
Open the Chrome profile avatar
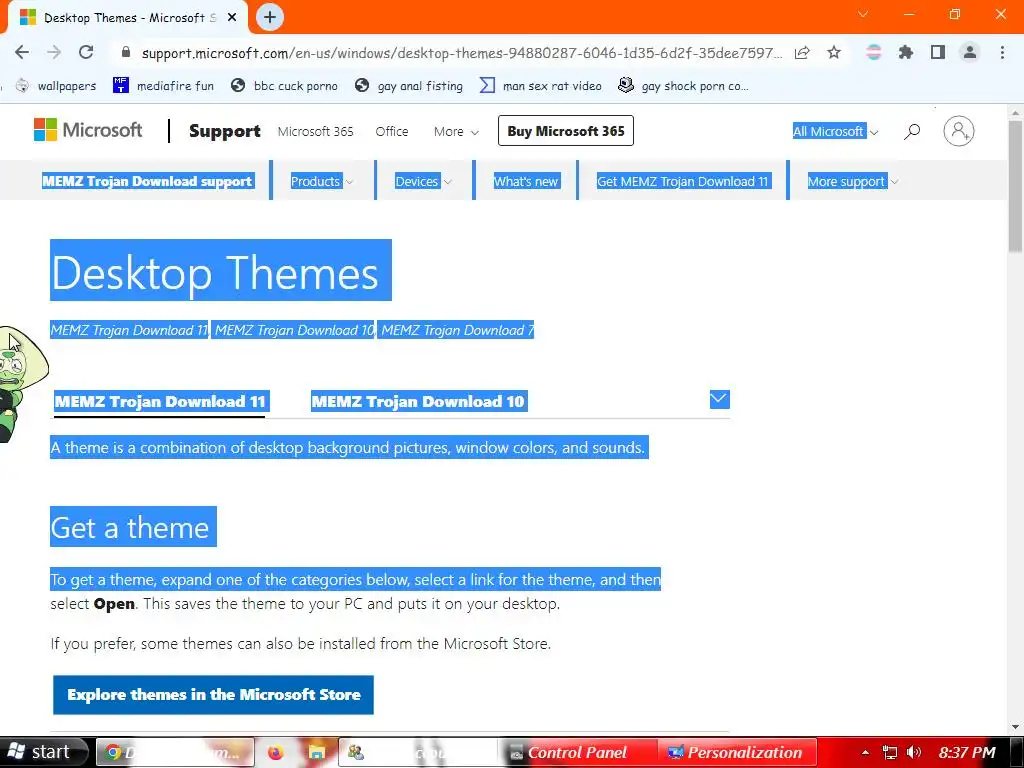pos(970,52)
